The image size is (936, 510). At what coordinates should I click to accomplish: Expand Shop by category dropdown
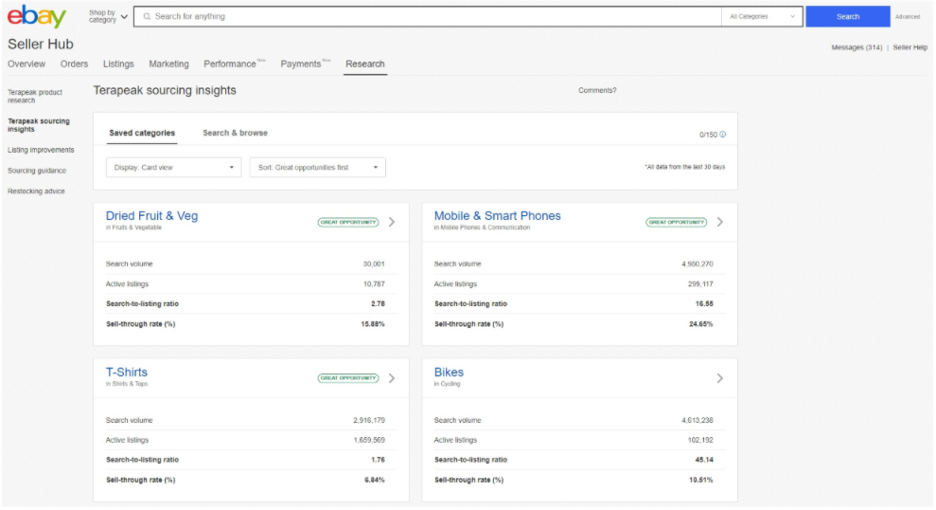(108, 17)
